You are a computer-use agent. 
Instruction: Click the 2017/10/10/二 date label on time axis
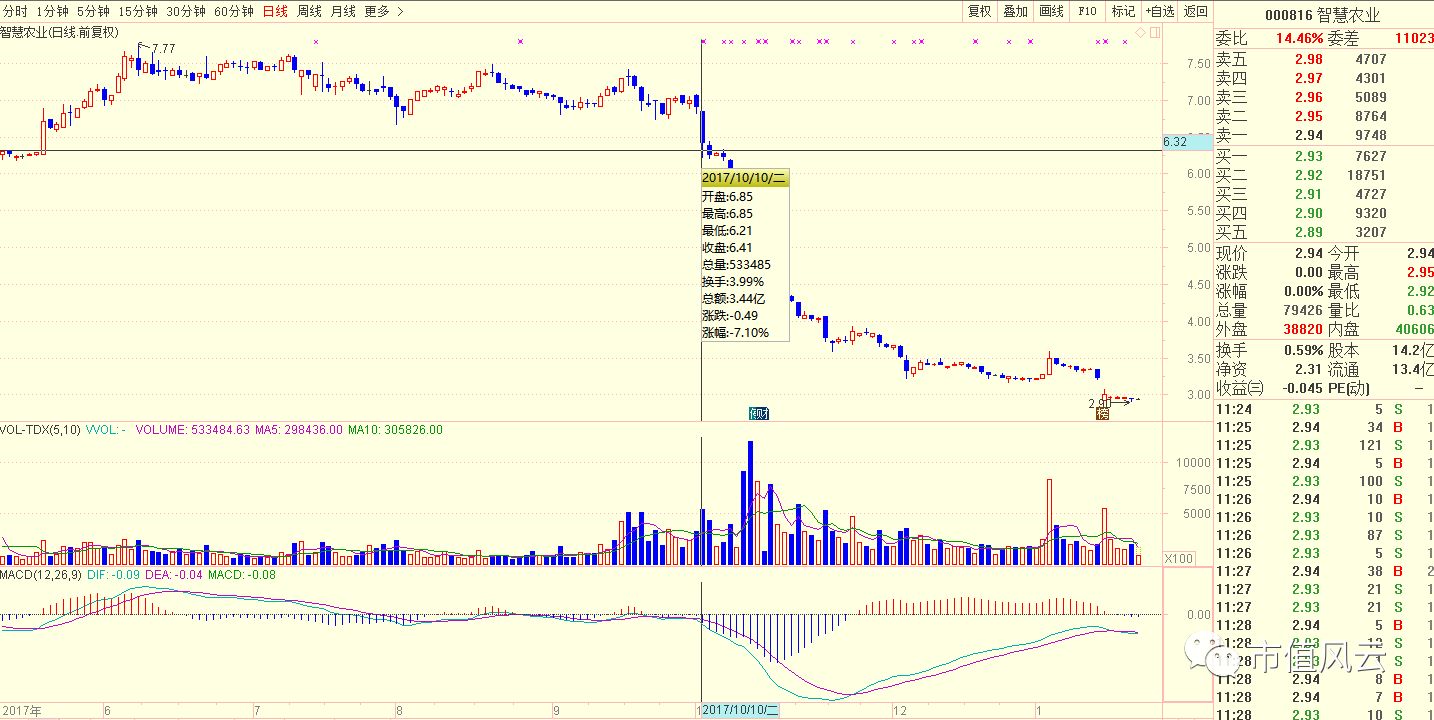pyautogui.click(x=739, y=710)
